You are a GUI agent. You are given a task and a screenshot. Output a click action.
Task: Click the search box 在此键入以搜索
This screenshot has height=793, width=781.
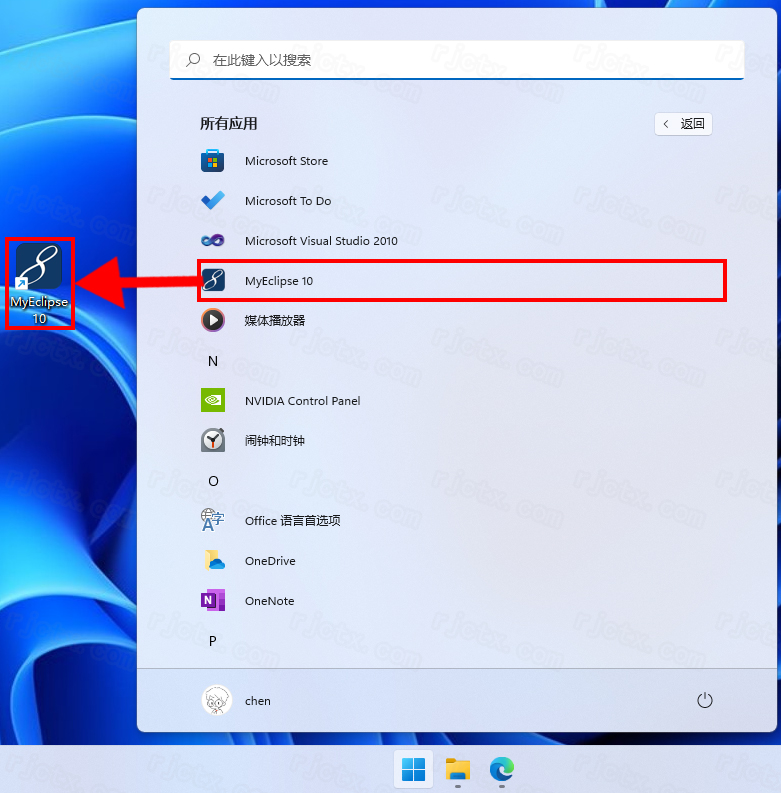coord(456,60)
